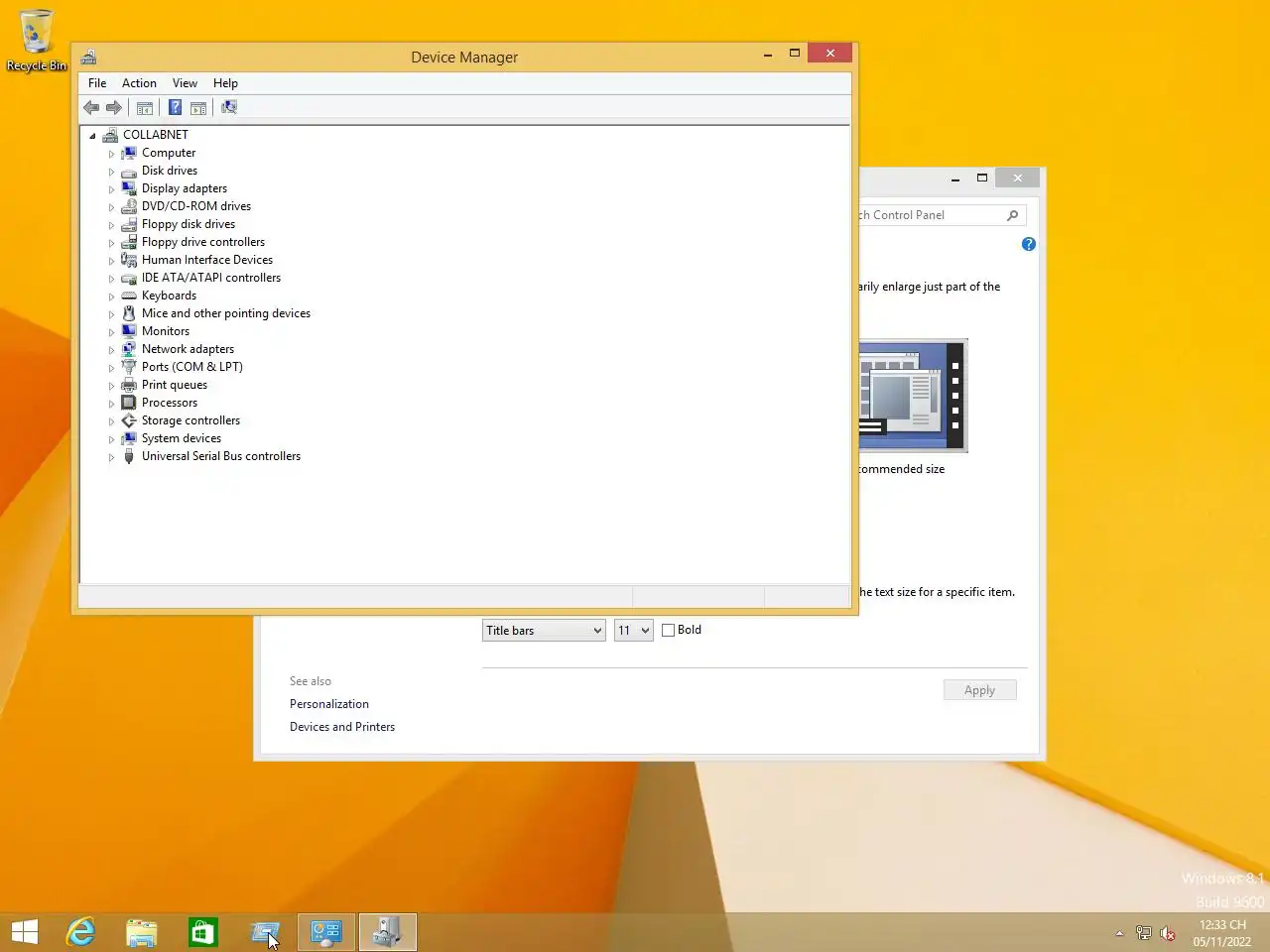This screenshot has width=1270, height=952.
Task: Click the Storage controllers icon
Action: click(129, 420)
